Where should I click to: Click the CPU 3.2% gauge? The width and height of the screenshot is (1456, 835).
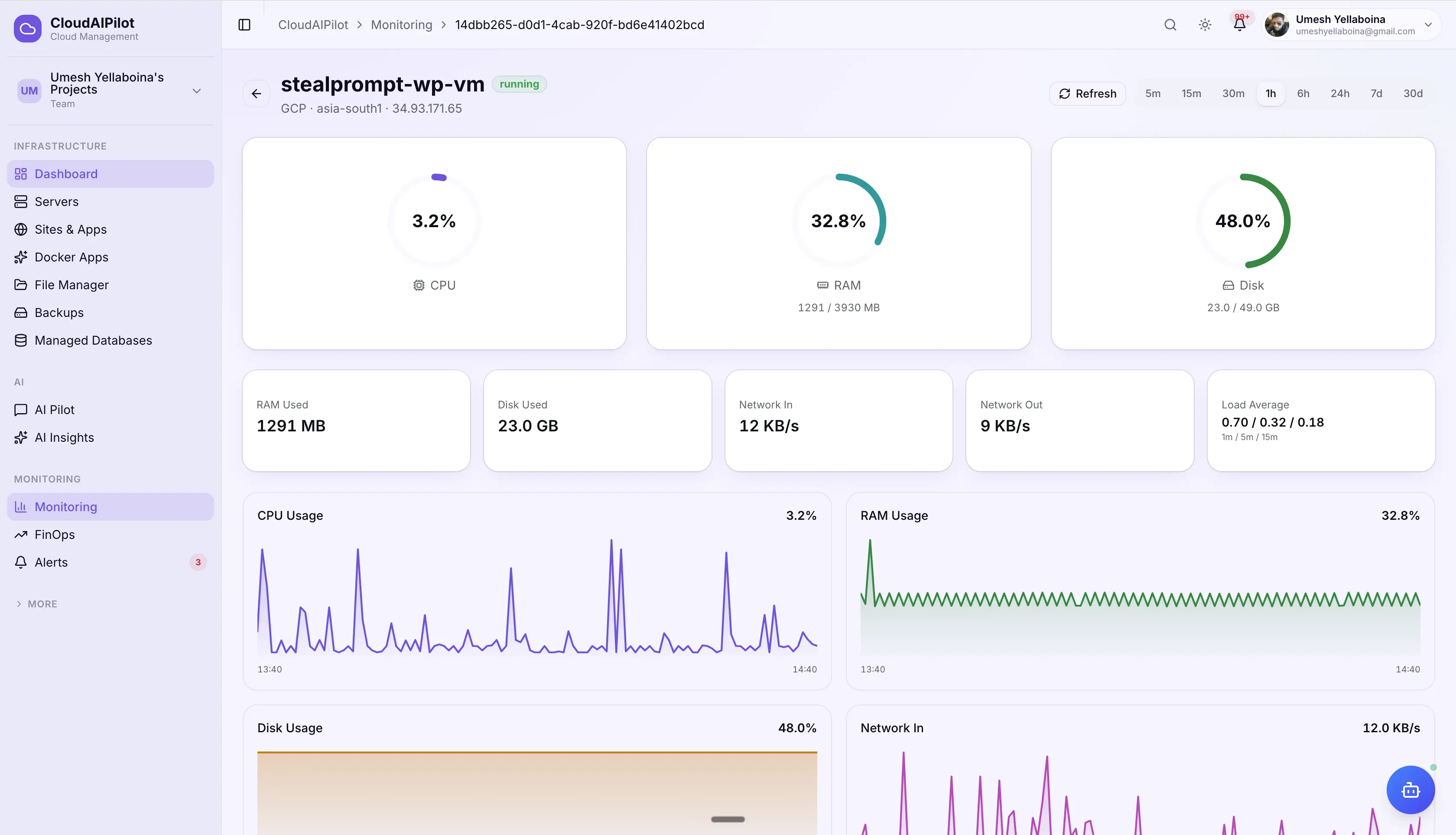(434, 221)
